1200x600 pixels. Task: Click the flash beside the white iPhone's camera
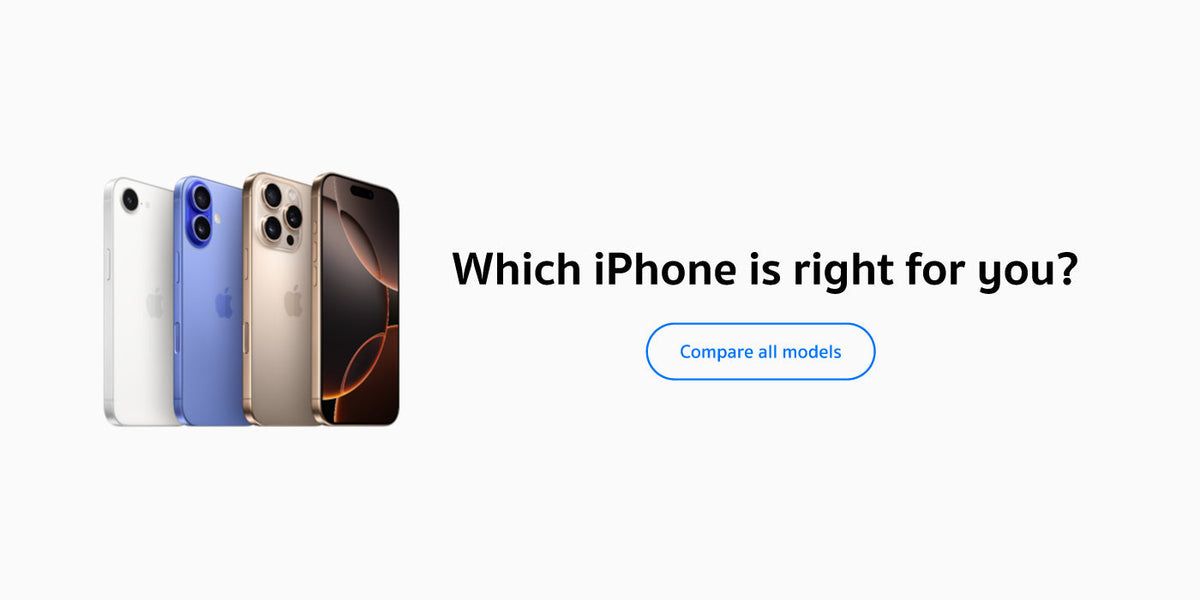click(148, 204)
